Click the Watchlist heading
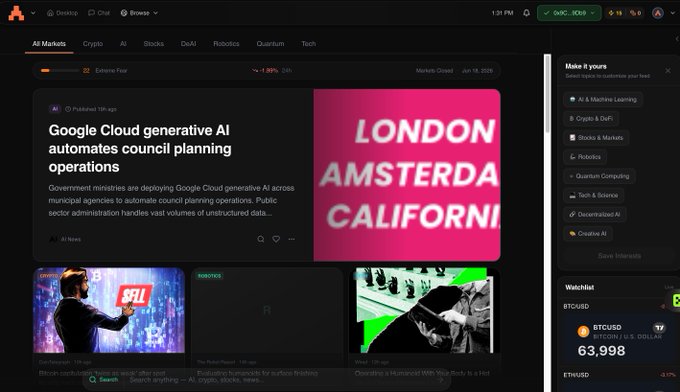Viewport: 680px width, 392px height. coord(579,287)
